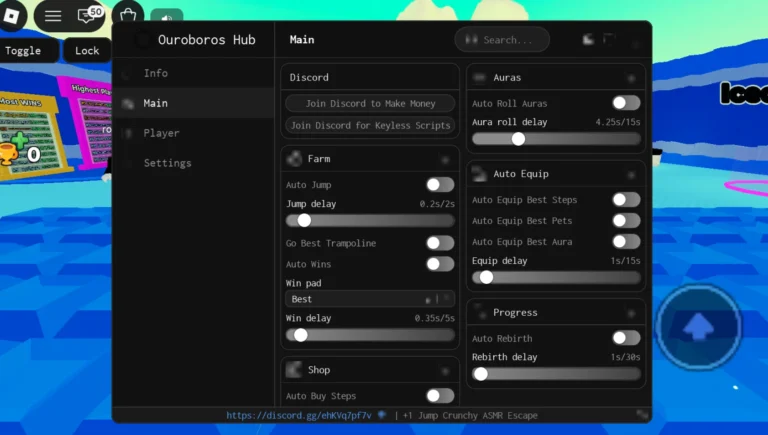Click the trophy wins counter icon

coord(9,155)
